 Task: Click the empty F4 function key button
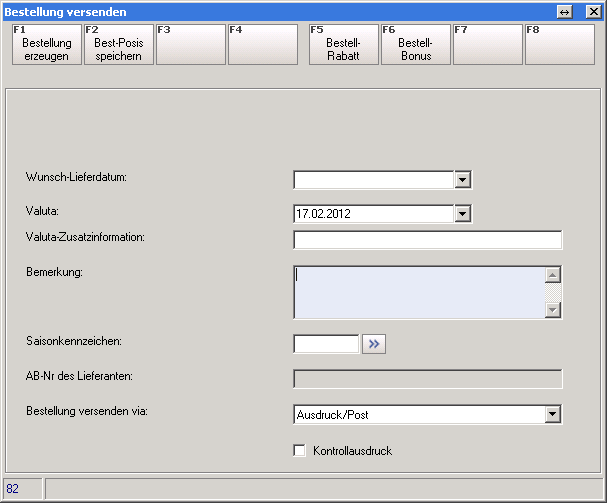pyautogui.click(x=263, y=45)
